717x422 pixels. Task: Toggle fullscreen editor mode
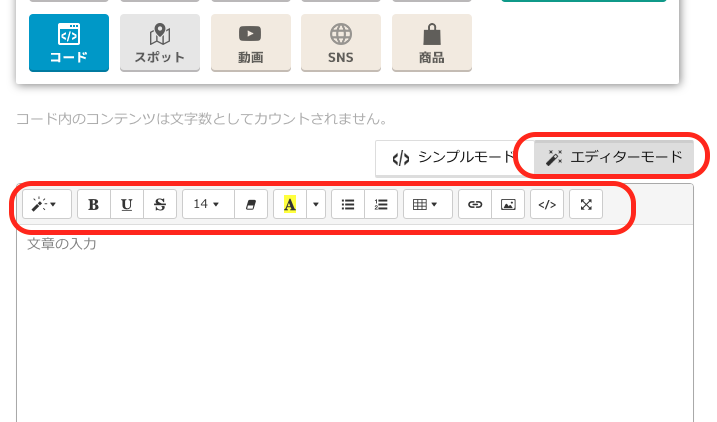click(x=586, y=204)
